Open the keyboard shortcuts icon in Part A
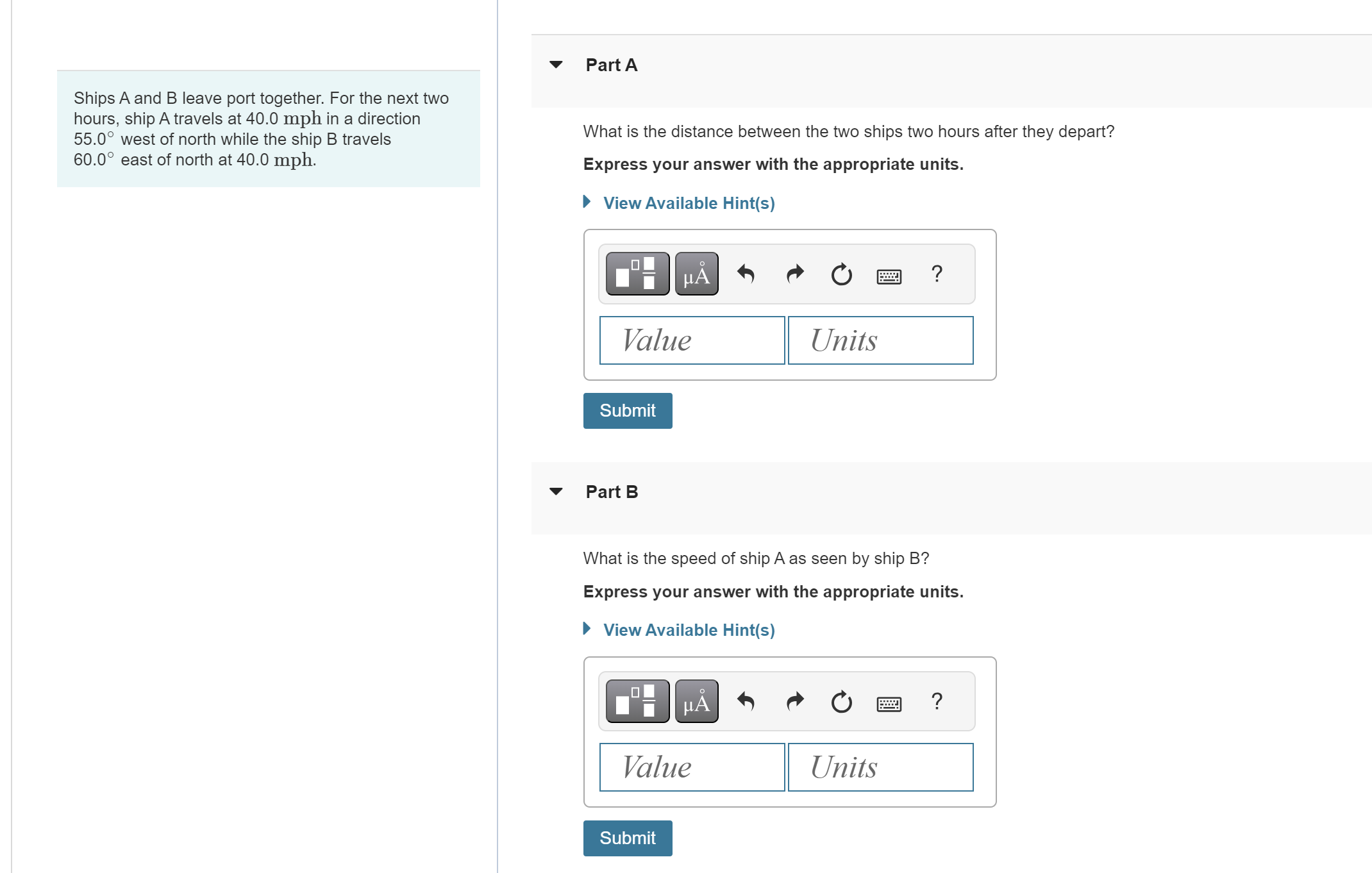Screen dimensions: 1372x873 click(x=889, y=276)
